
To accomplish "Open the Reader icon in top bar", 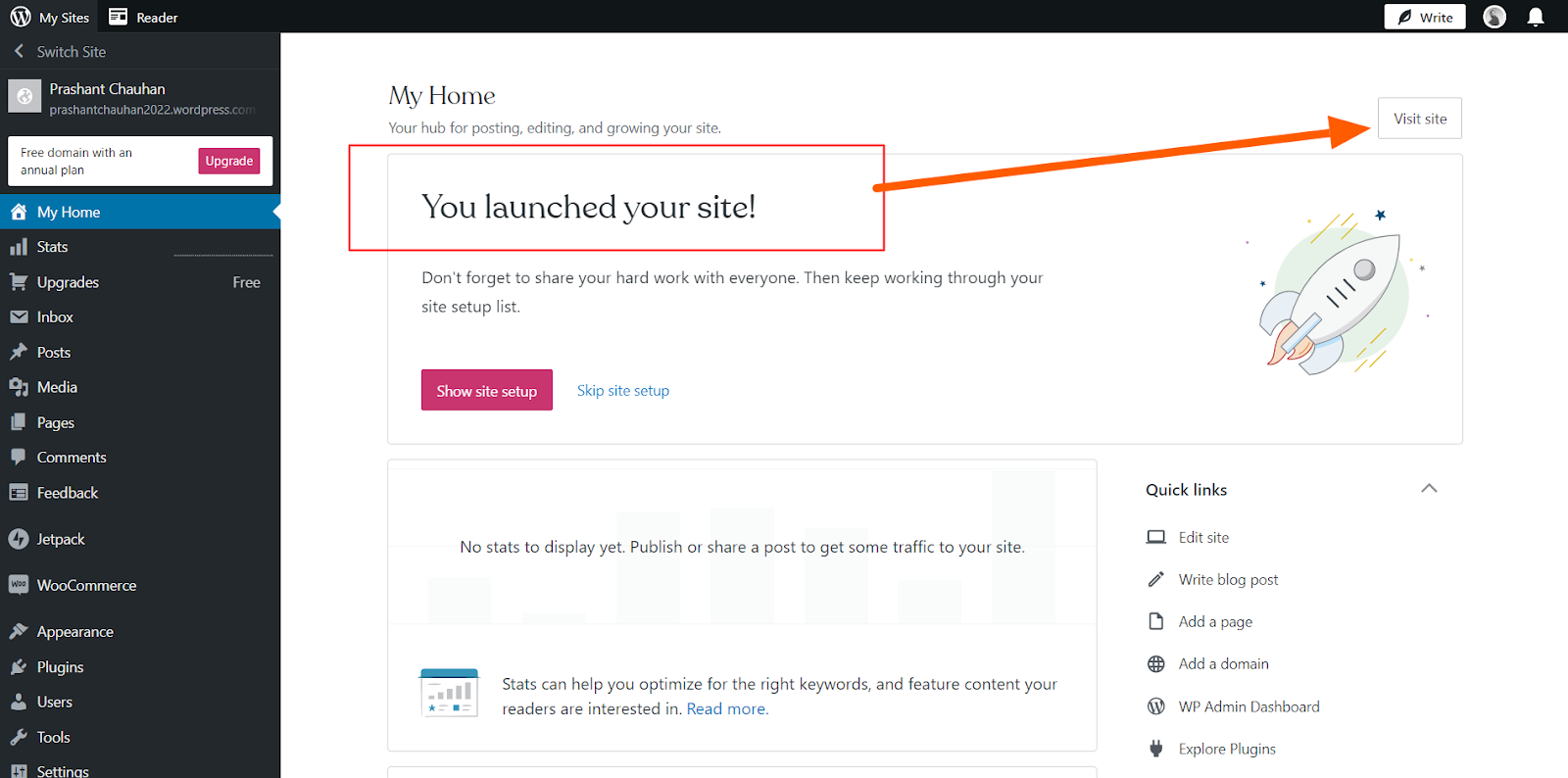I will [118, 17].
